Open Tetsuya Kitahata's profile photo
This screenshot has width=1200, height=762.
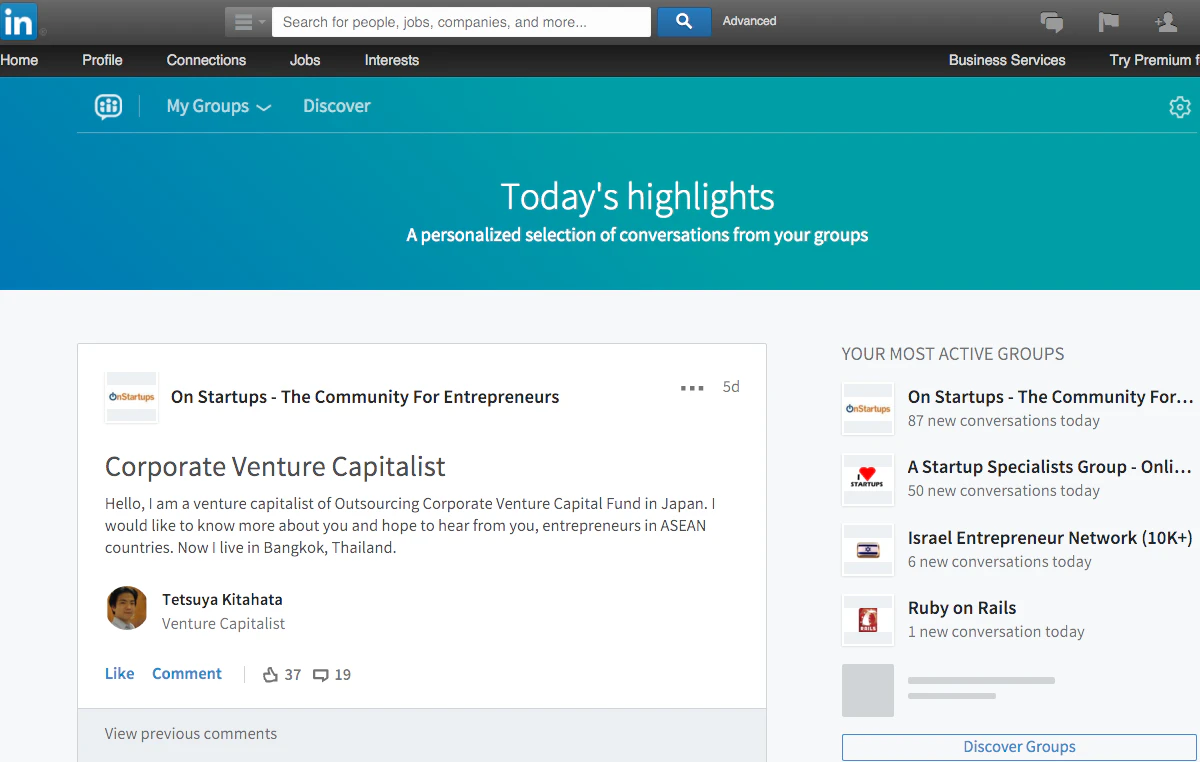127,608
